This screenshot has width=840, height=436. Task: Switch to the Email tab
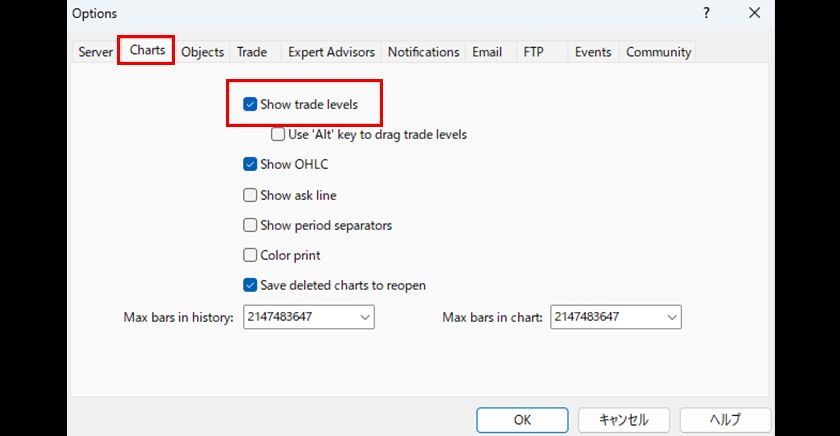(487, 52)
